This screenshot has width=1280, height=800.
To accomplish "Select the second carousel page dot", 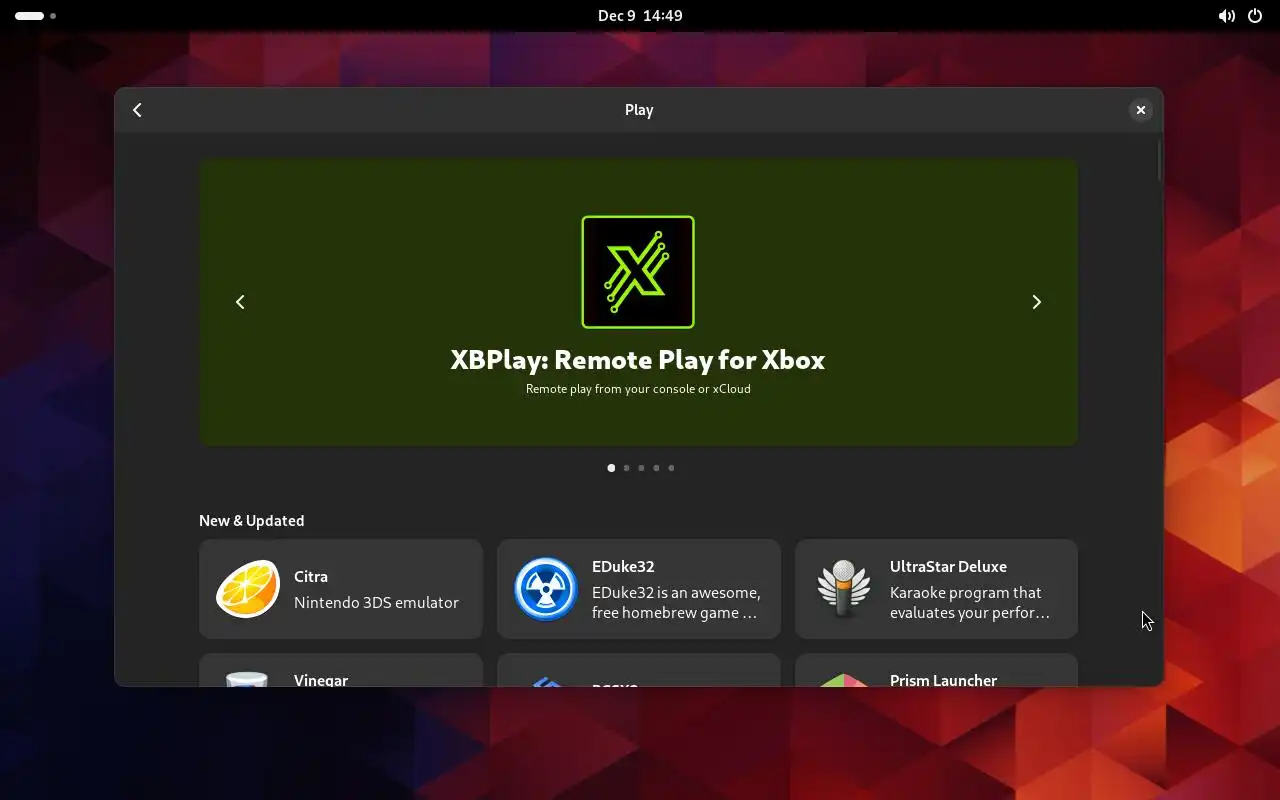I will (x=626, y=468).
